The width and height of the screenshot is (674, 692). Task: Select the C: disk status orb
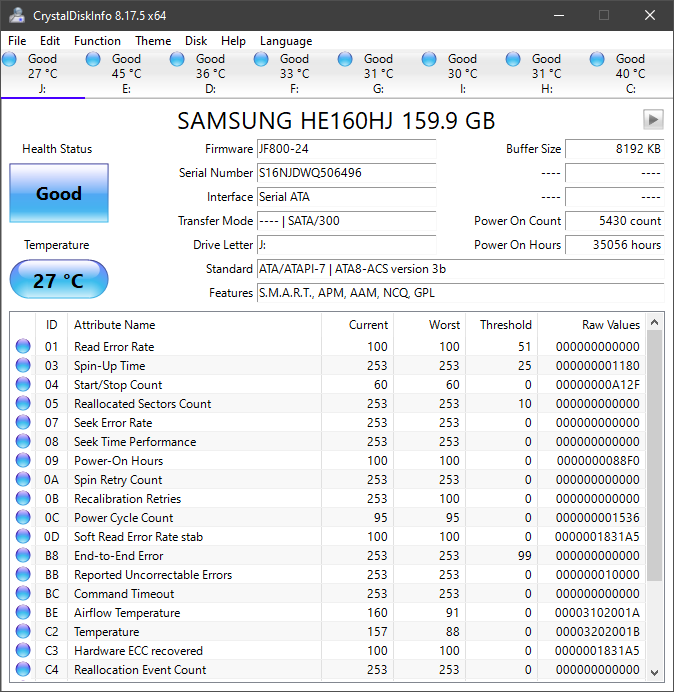click(597, 59)
